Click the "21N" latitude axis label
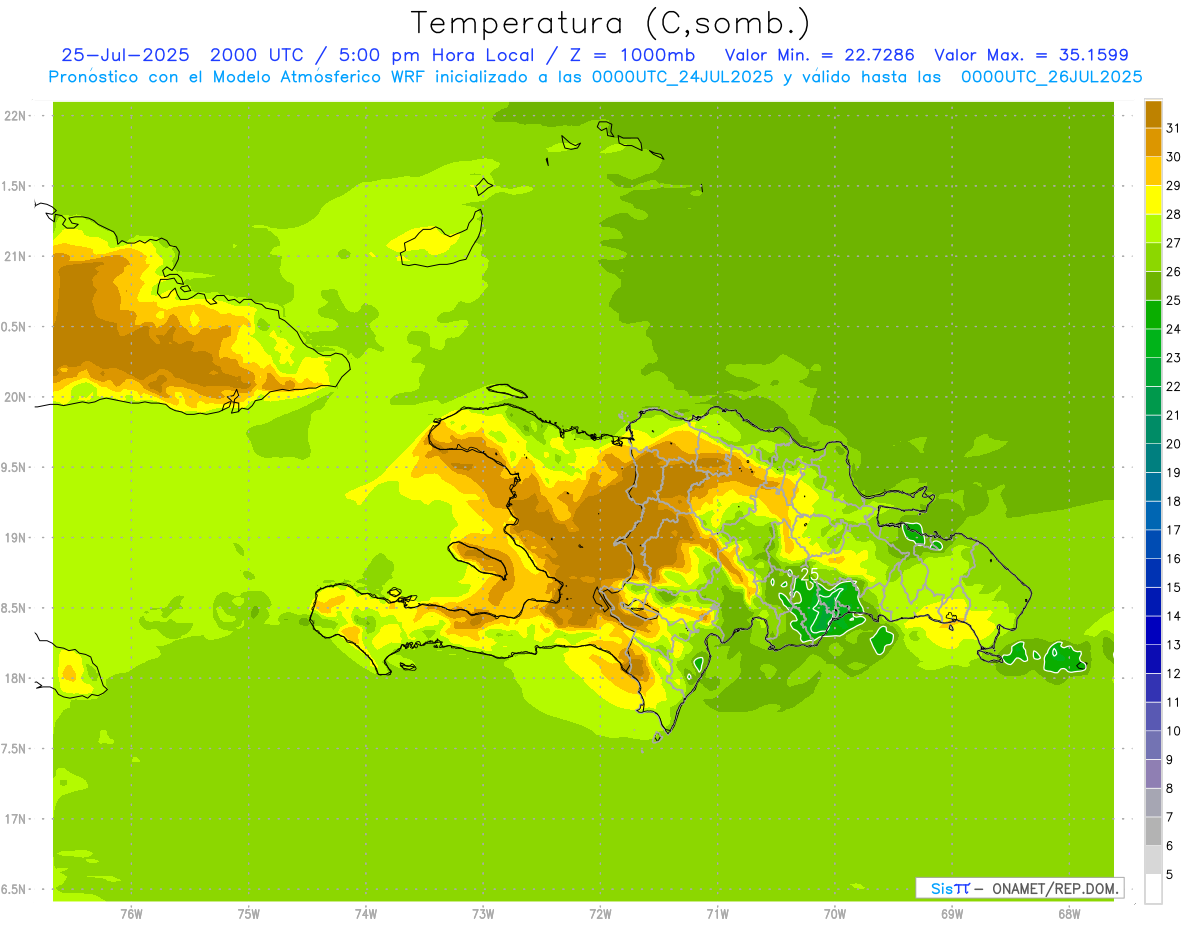 point(15,256)
